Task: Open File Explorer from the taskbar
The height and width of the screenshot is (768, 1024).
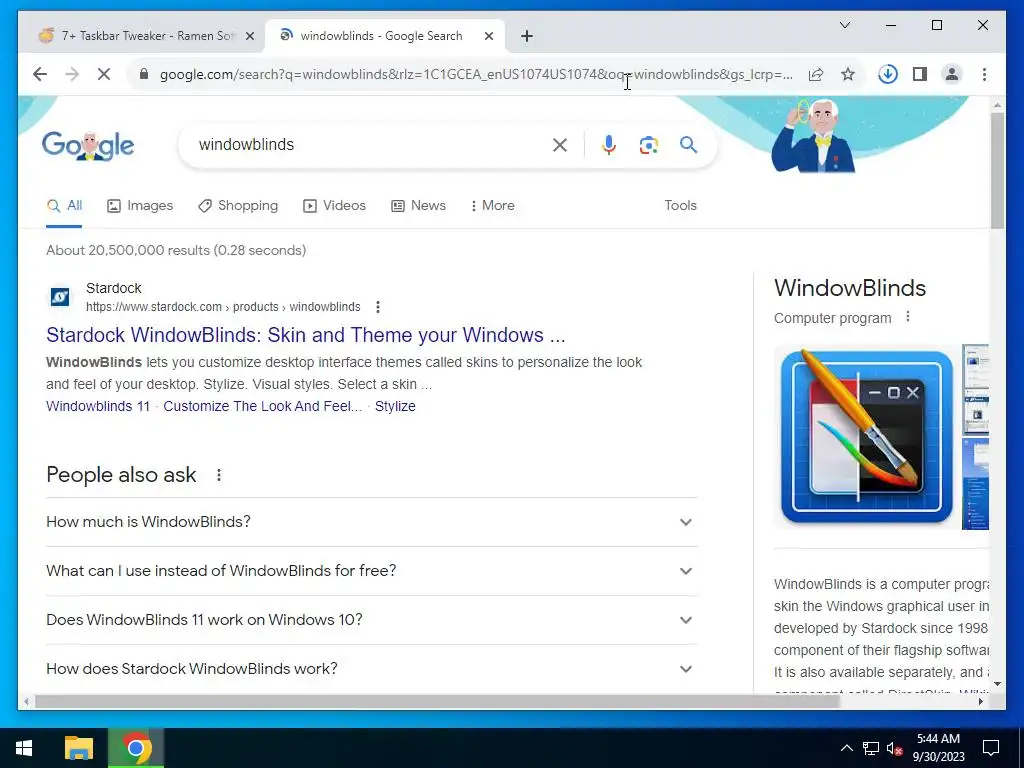Action: pos(80,748)
